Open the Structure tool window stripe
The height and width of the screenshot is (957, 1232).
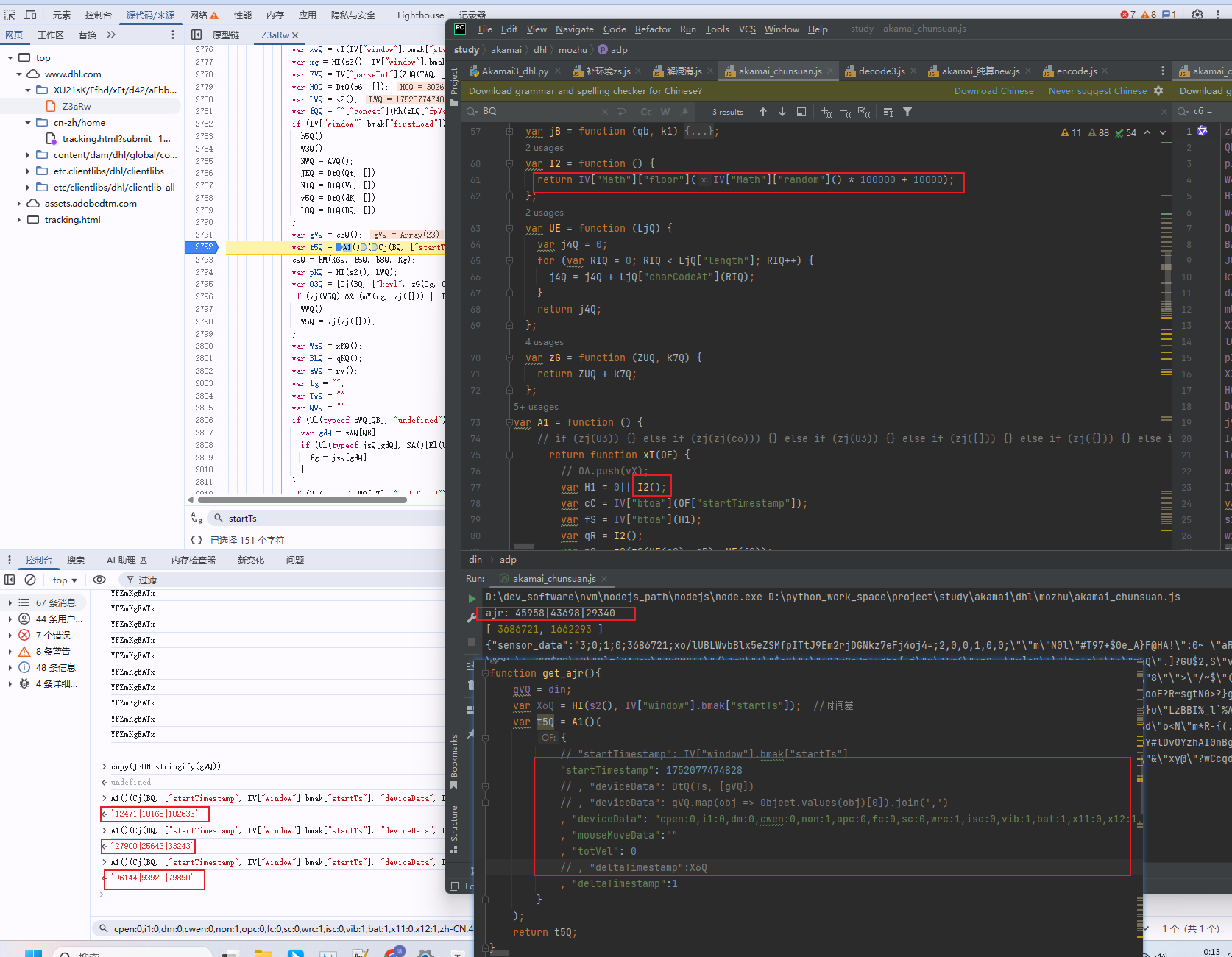(x=454, y=829)
